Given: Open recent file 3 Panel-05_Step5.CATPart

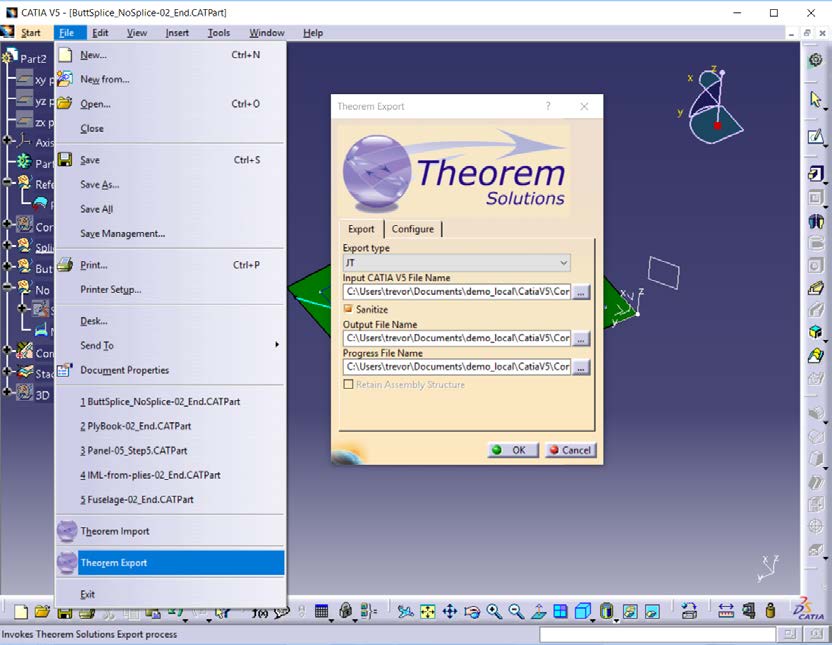Looking at the screenshot, I should click(134, 450).
